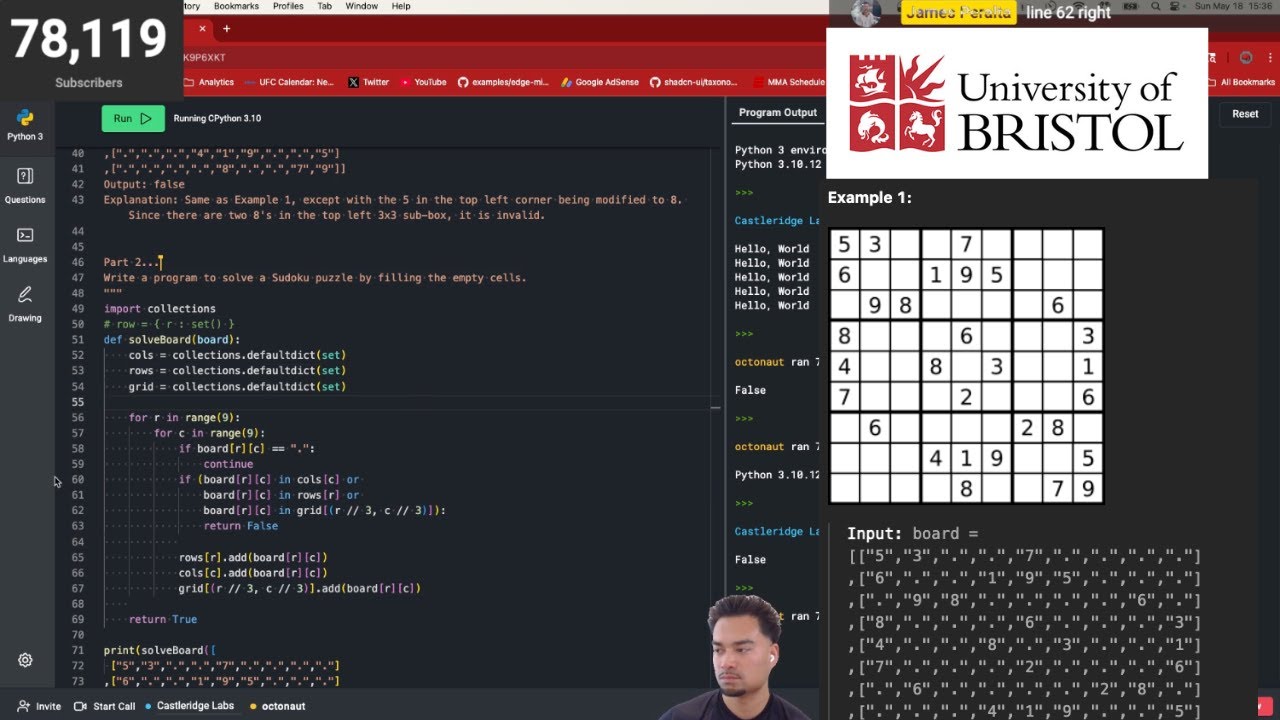Click the webcam video of presenter
This screenshot has width=1280, height=720.
[743, 656]
